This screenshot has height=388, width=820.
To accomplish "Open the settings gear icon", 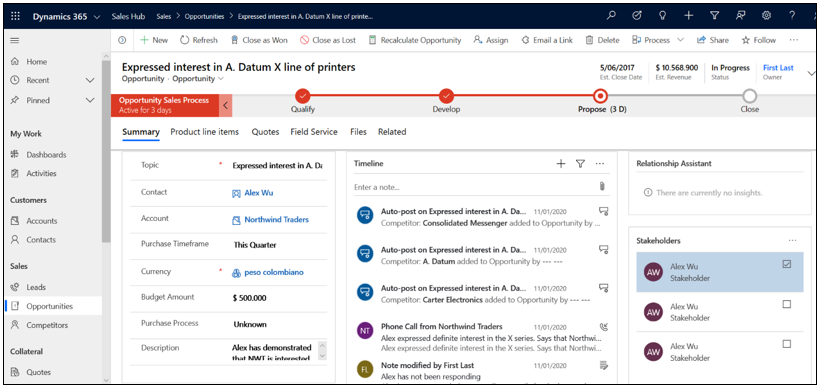I will 766,16.
